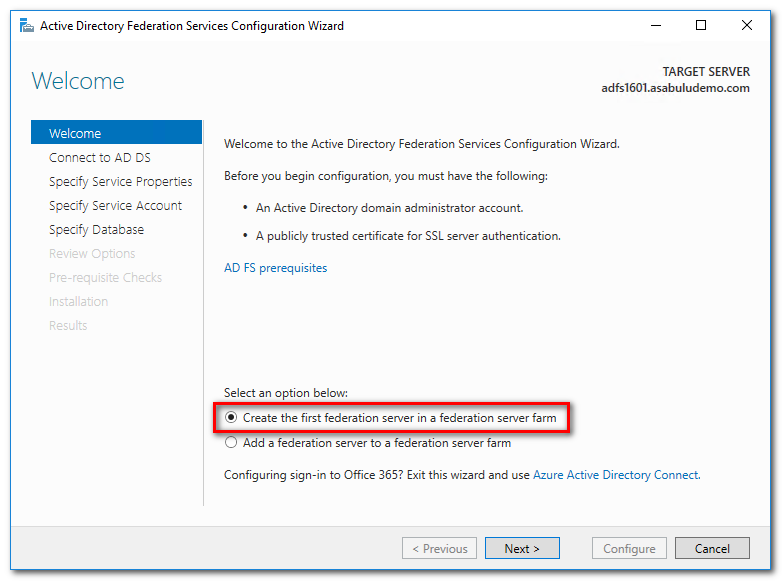
Task: Click the 'TARGET SERVER' label
Action: click(706, 72)
